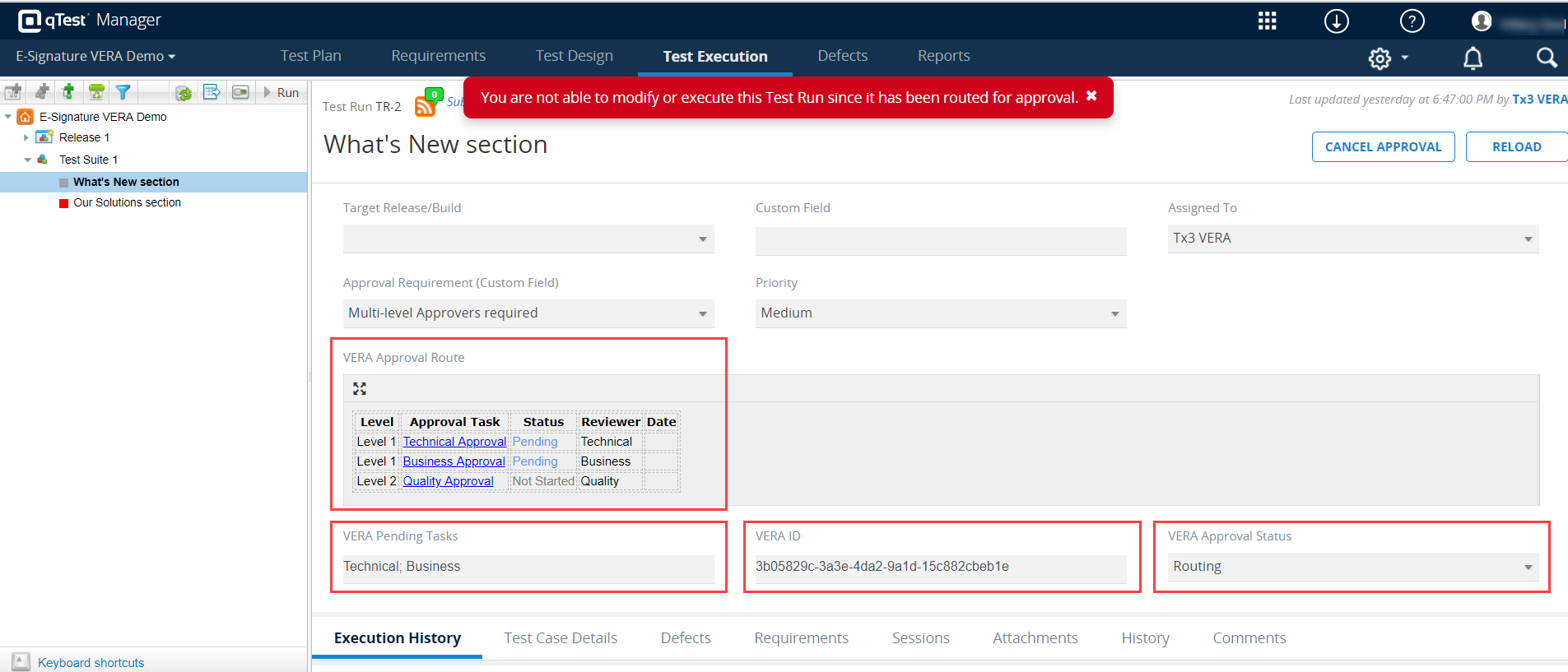1568x672 pixels.
Task: Switch to the Defects top navigation tab
Action: (x=842, y=56)
